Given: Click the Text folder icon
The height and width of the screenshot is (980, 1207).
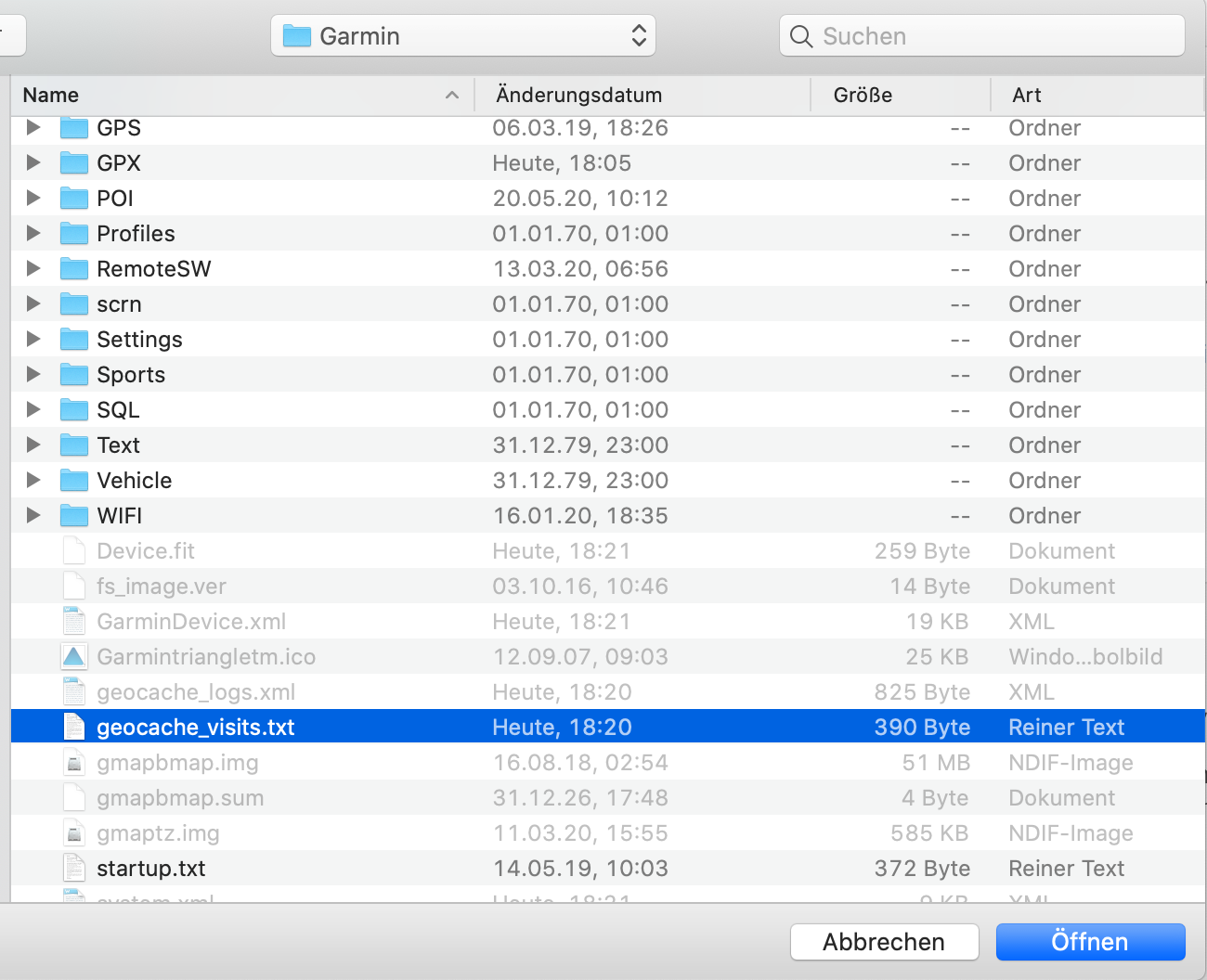Looking at the screenshot, I should point(74,445).
